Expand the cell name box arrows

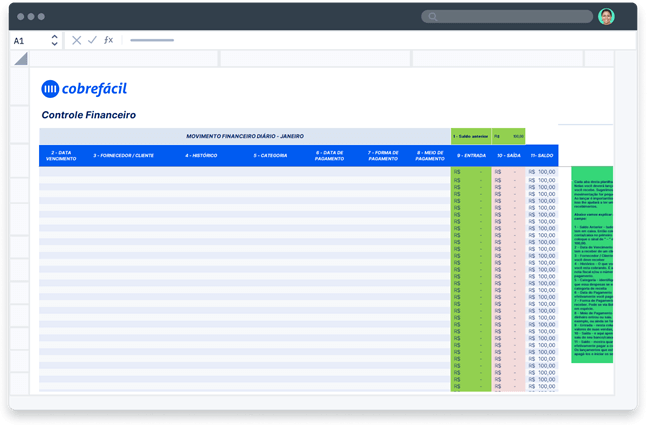tap(54, 40)
